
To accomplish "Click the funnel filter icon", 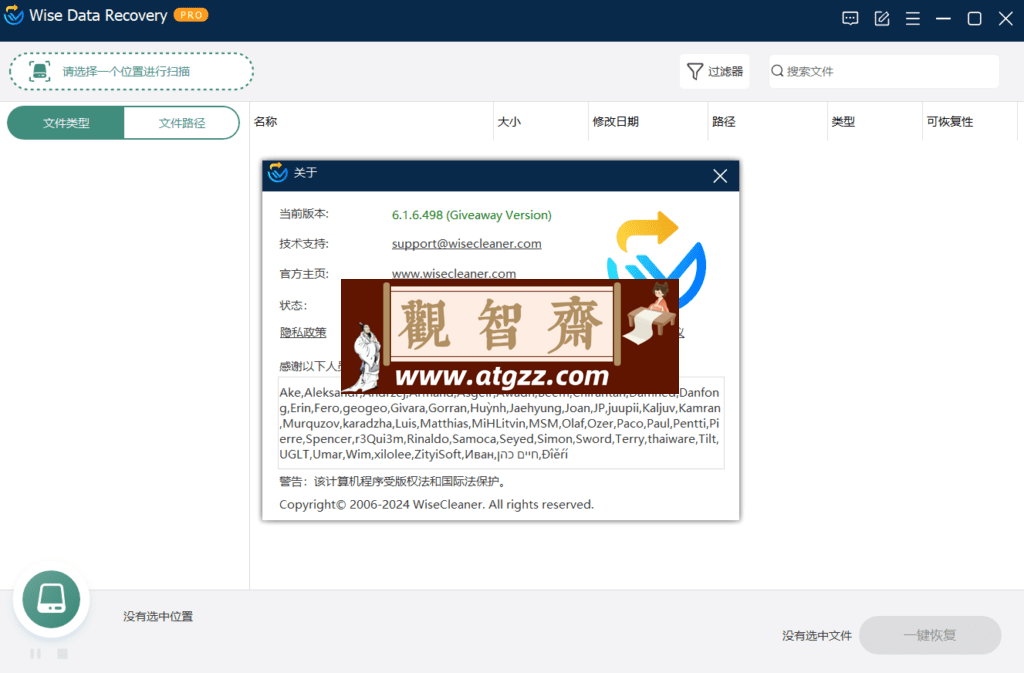I will 695,71.
